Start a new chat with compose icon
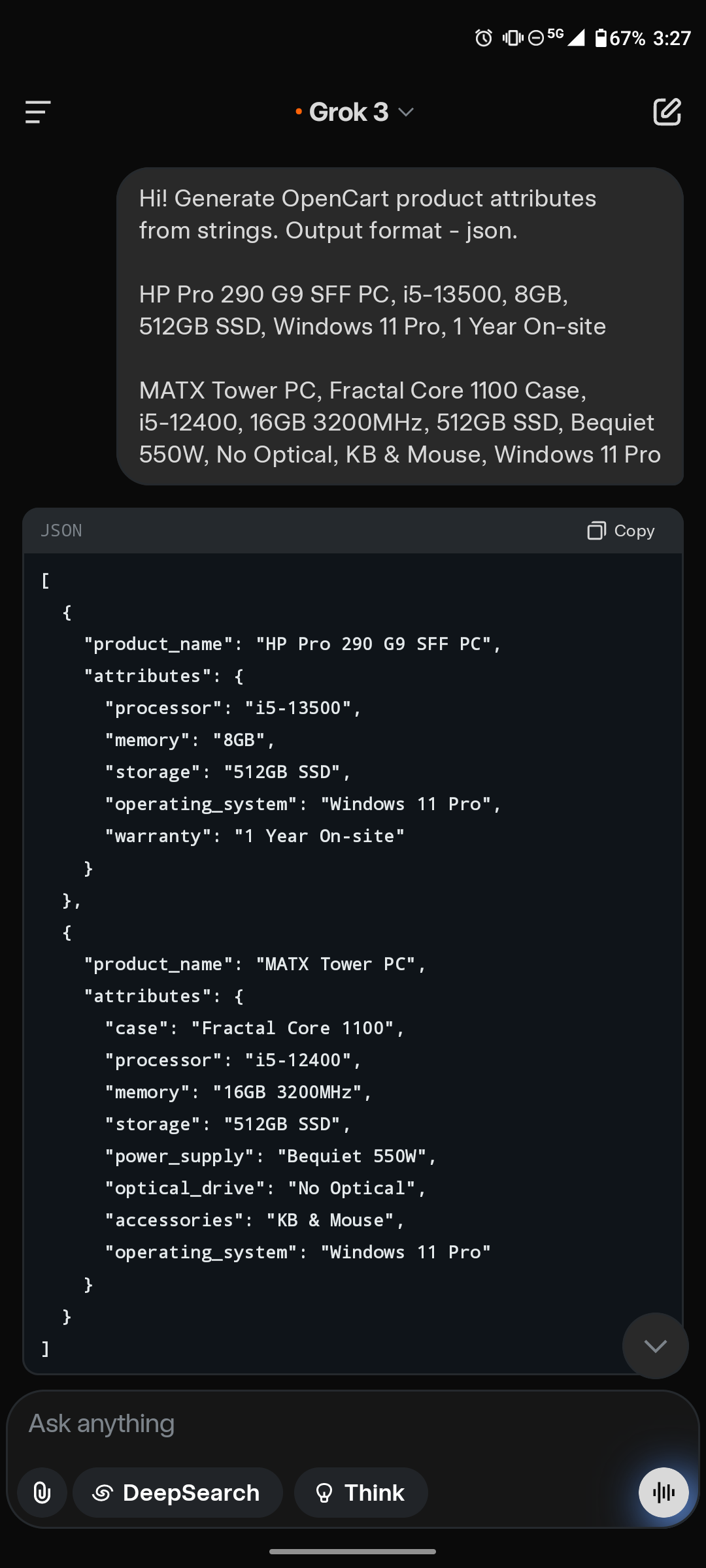 [x=667, y=112]
